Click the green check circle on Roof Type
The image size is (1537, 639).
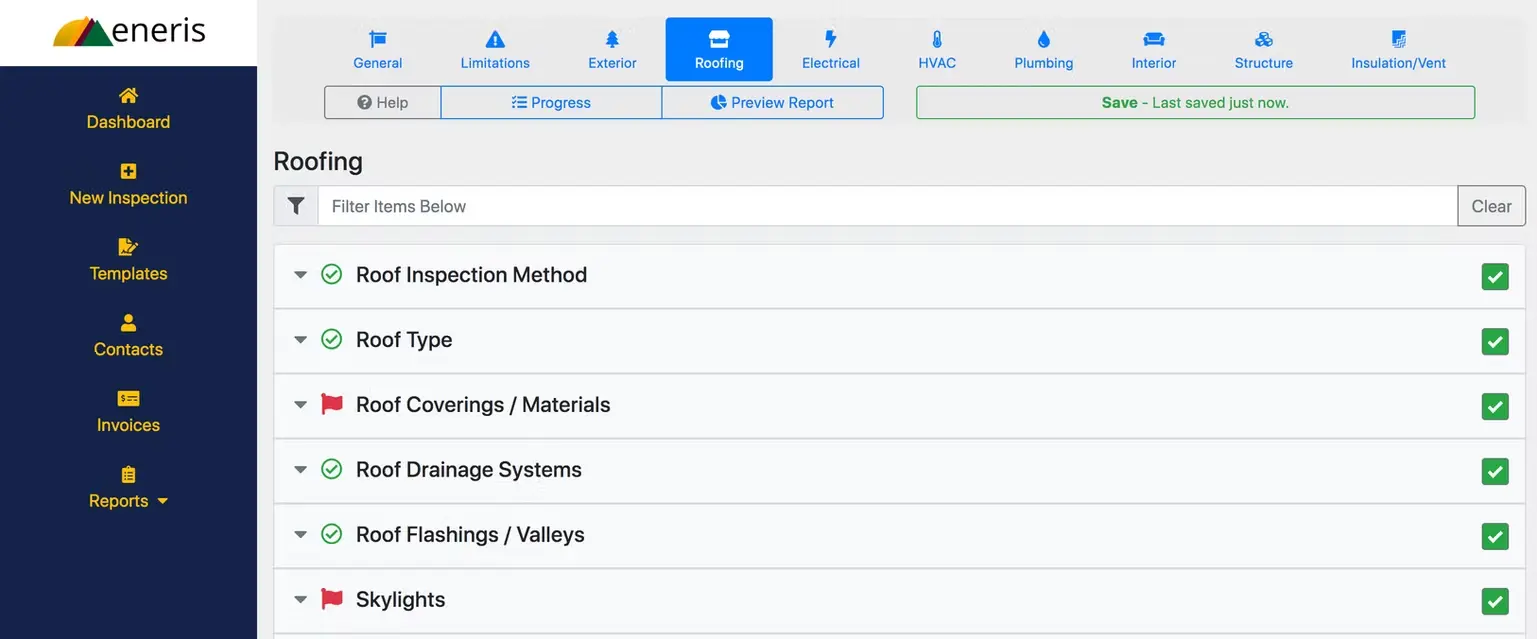pyautogui.click(x=331, y=339)
